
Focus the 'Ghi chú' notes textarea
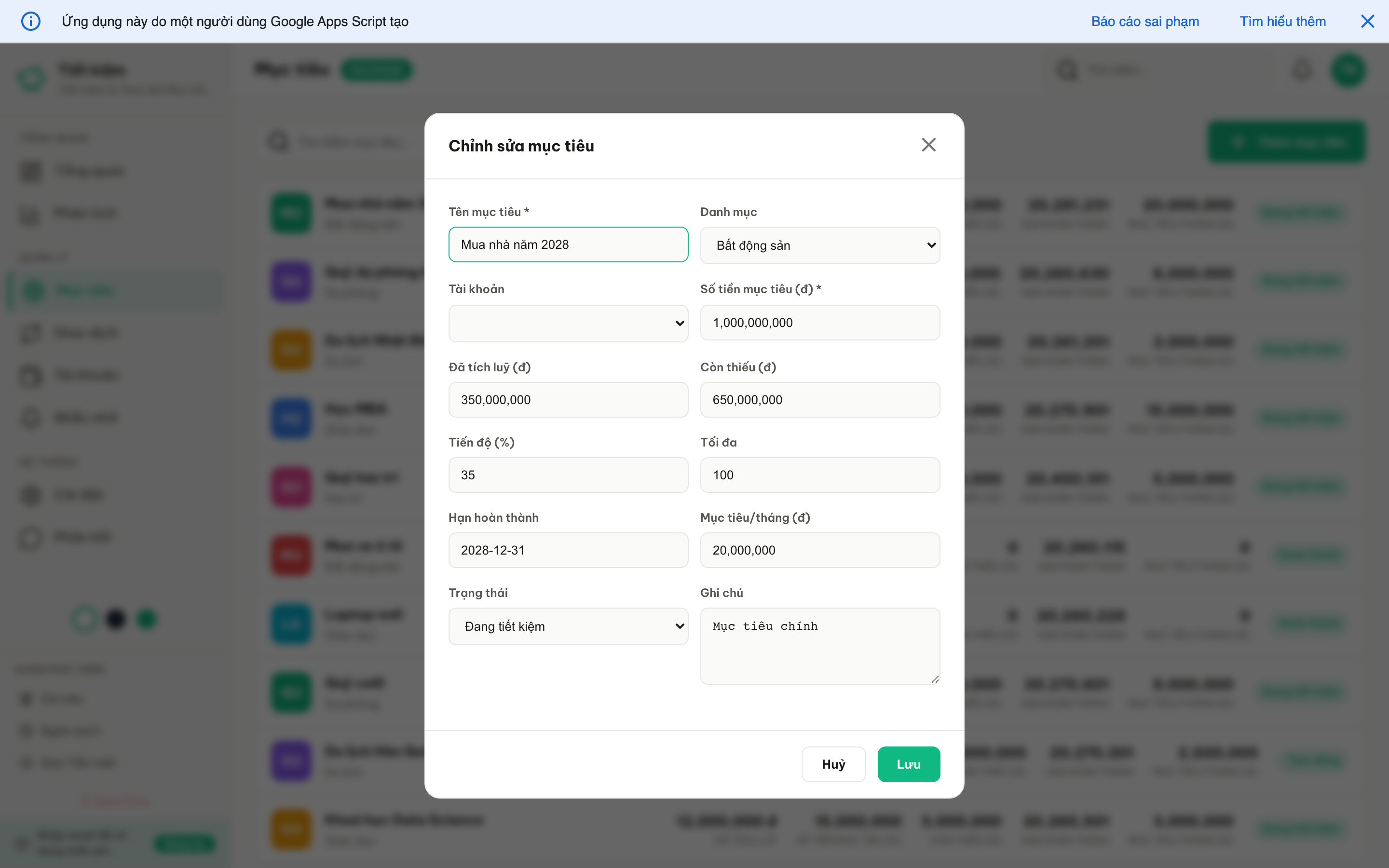819,646
